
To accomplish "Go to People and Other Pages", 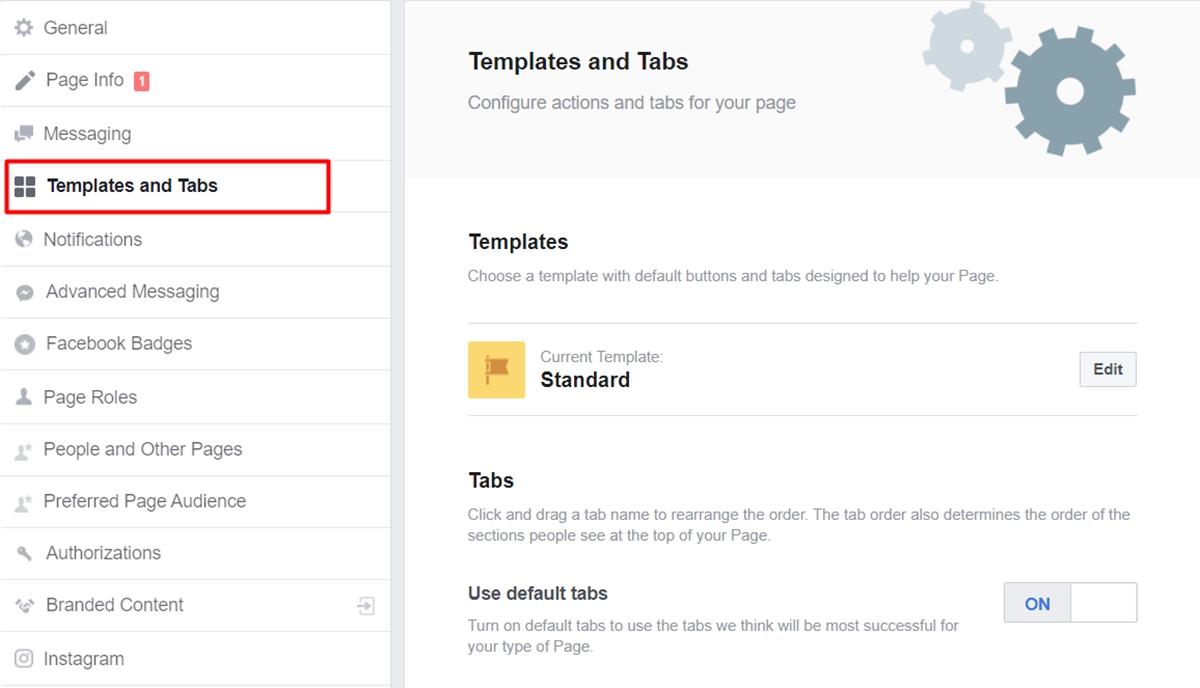I will pyautogui.click(x=142, y=449).
